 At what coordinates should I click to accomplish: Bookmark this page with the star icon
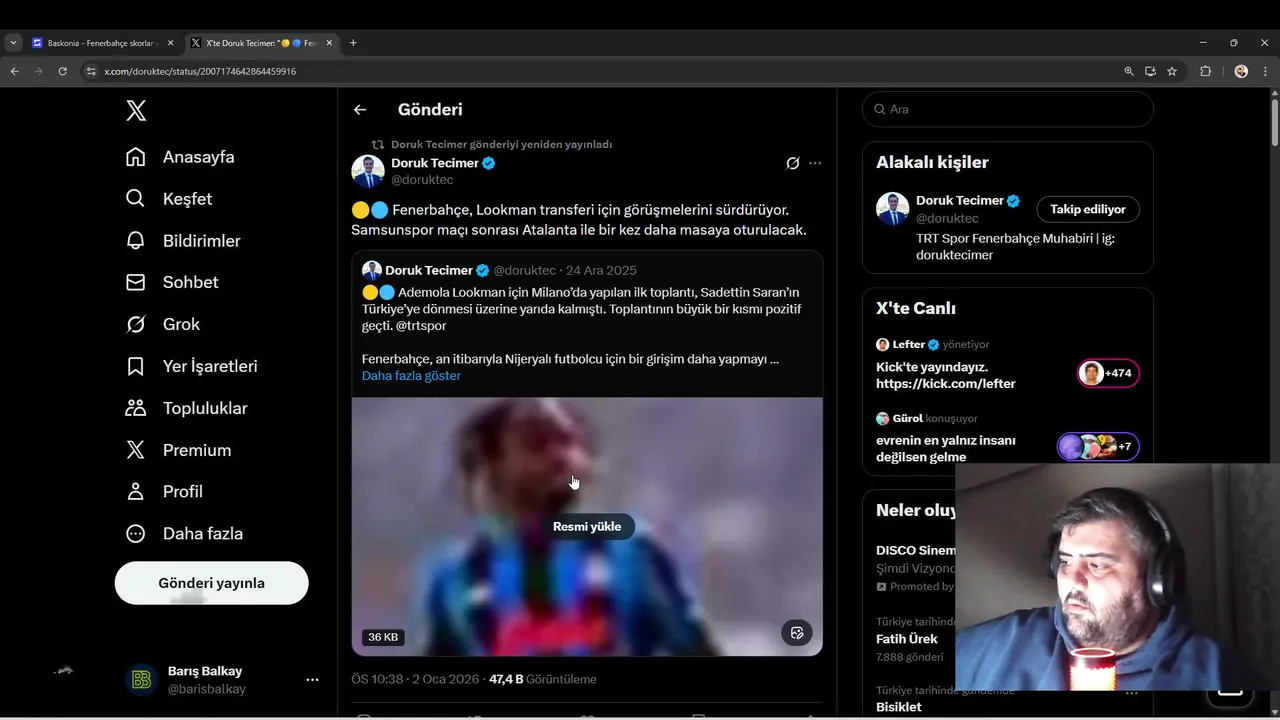point(1172,71)
